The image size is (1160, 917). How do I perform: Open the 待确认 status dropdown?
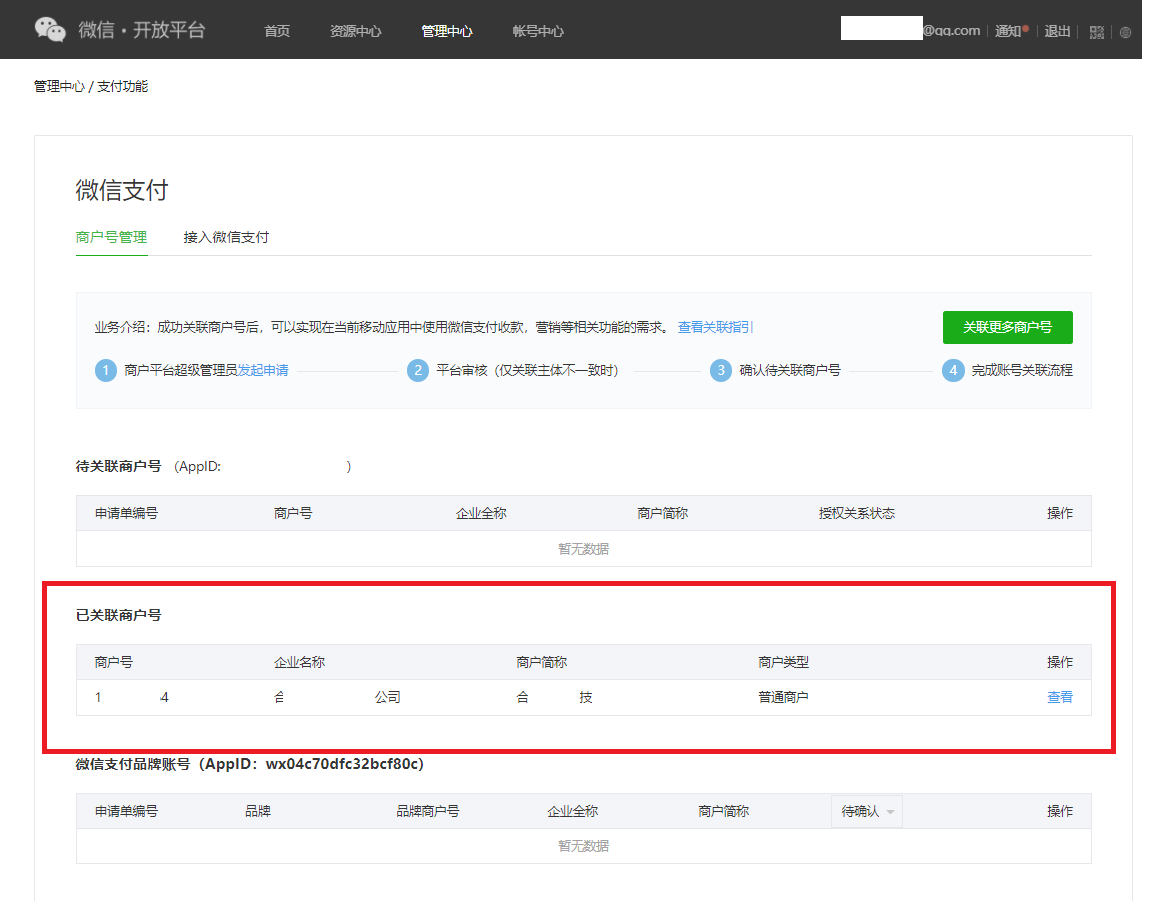click(867, 811)
